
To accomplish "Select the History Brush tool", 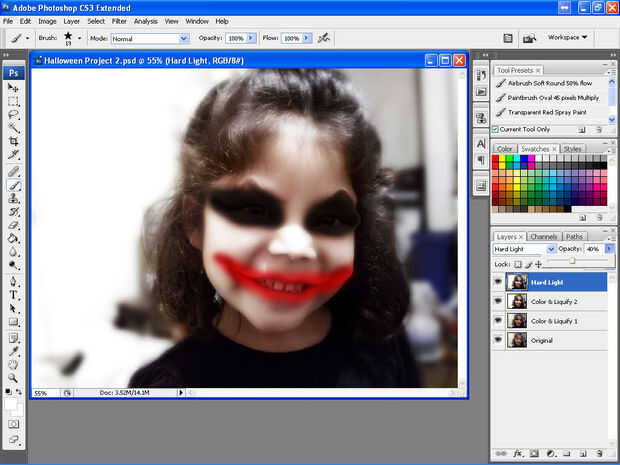I will point(13,212).
